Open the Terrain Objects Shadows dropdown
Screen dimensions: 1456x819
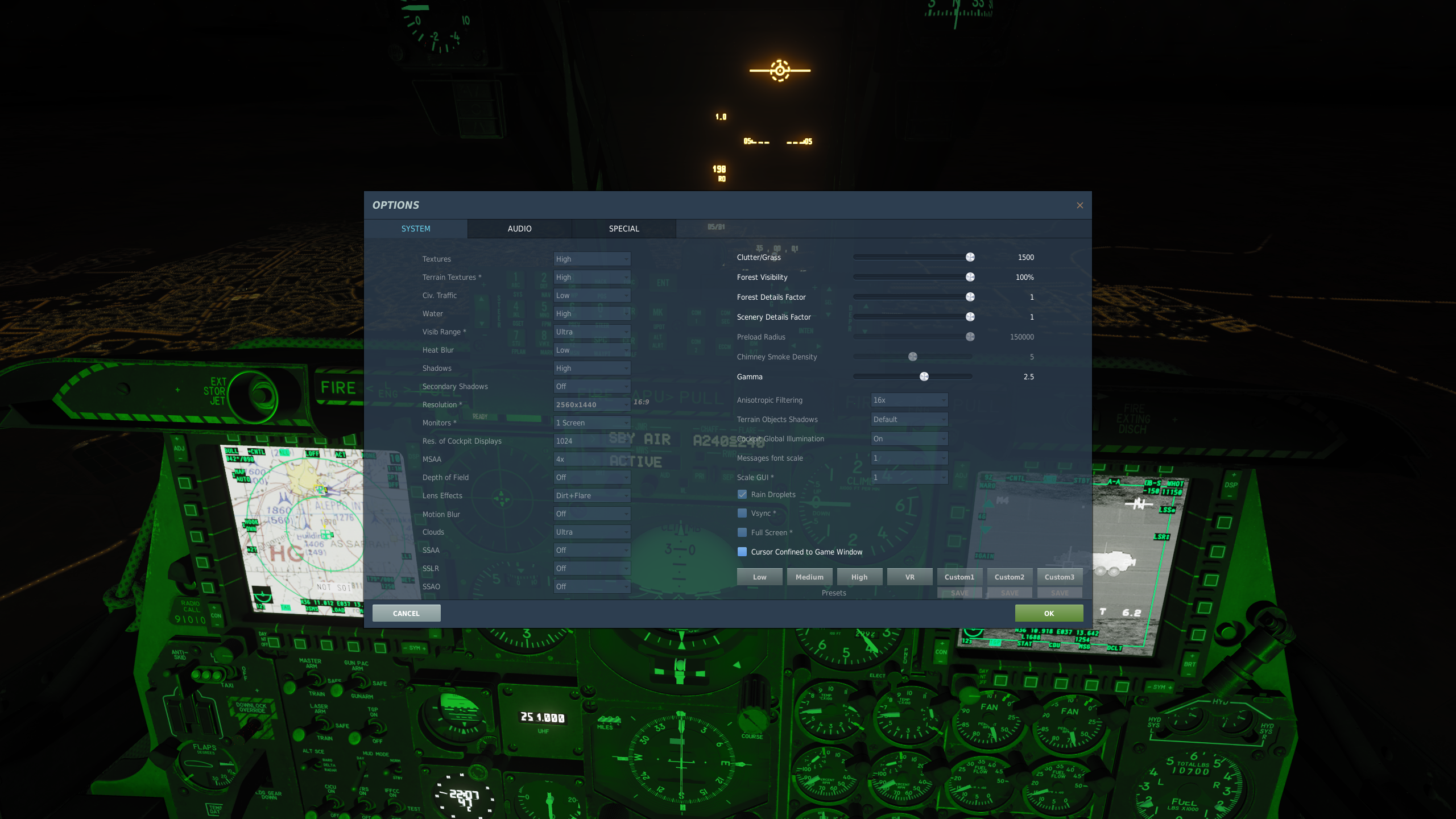(909, 419)
